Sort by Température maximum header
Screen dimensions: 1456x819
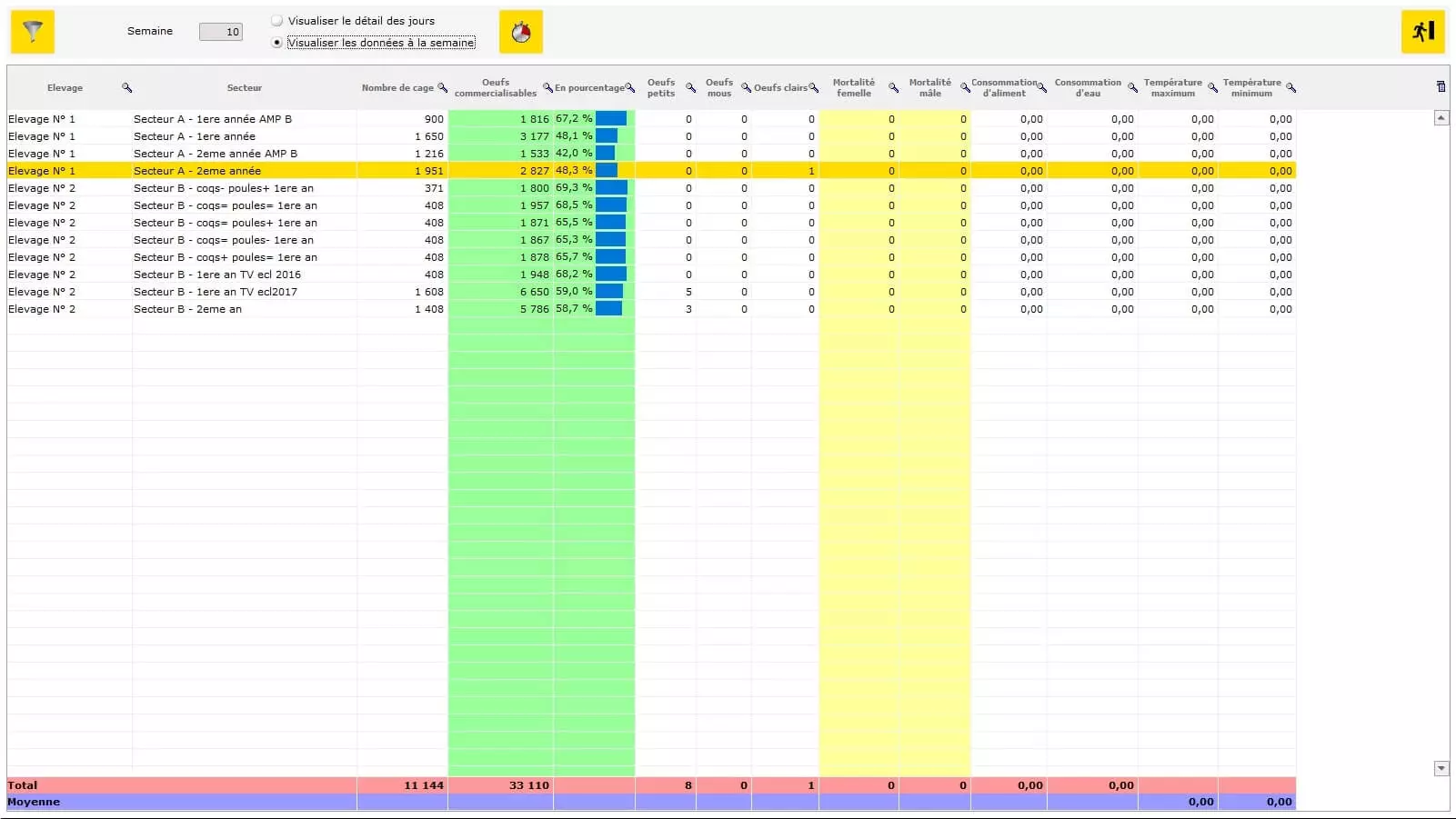click(x=1173, y=88)
